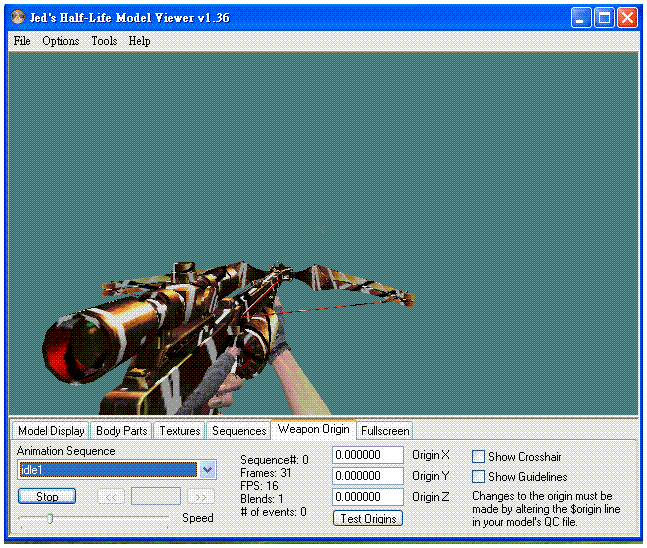Close the Model Viewer window
The height and width of the screenshot is (548, 647).
627,18
